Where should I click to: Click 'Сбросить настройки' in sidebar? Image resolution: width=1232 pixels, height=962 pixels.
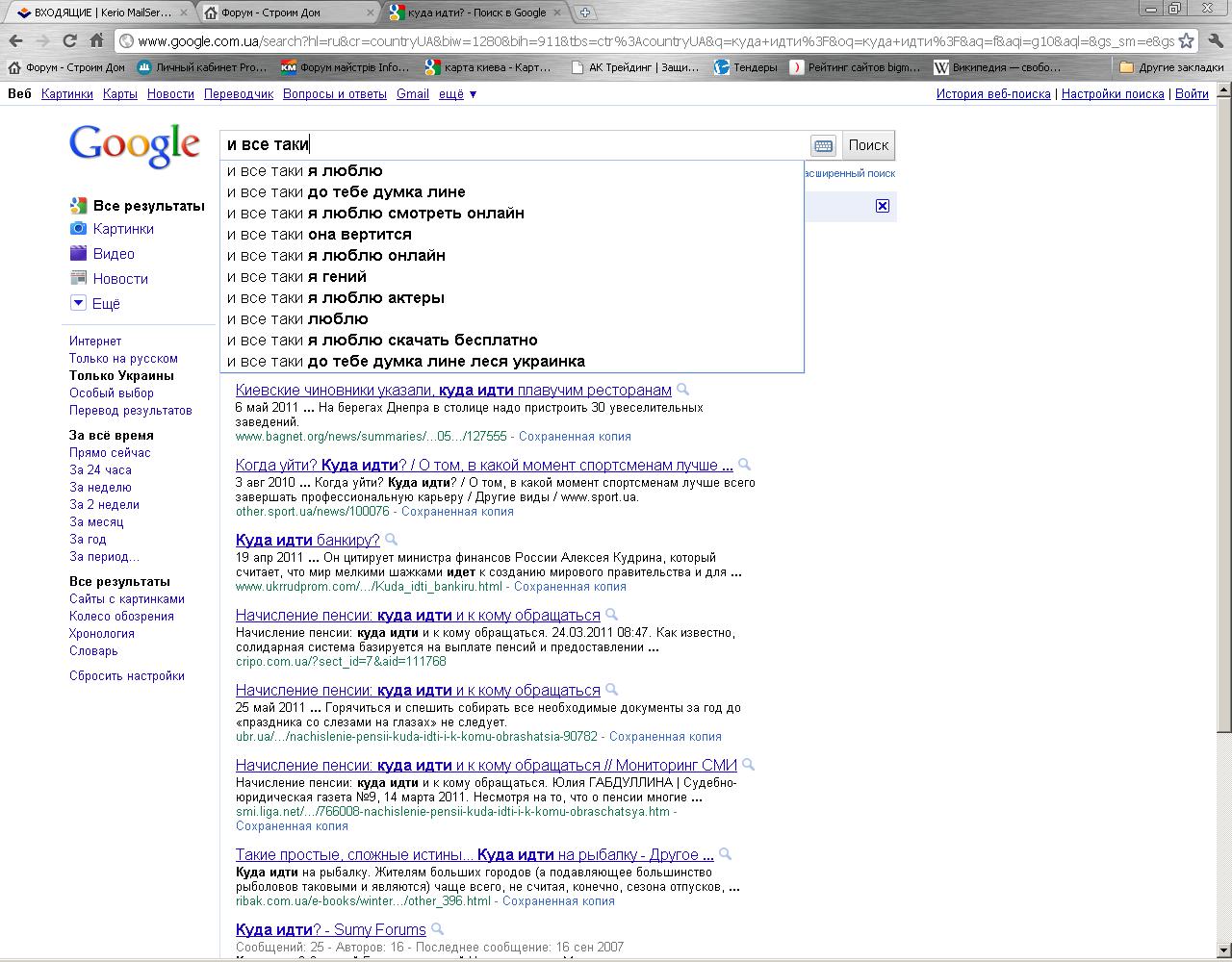click(x=127, y=676)
